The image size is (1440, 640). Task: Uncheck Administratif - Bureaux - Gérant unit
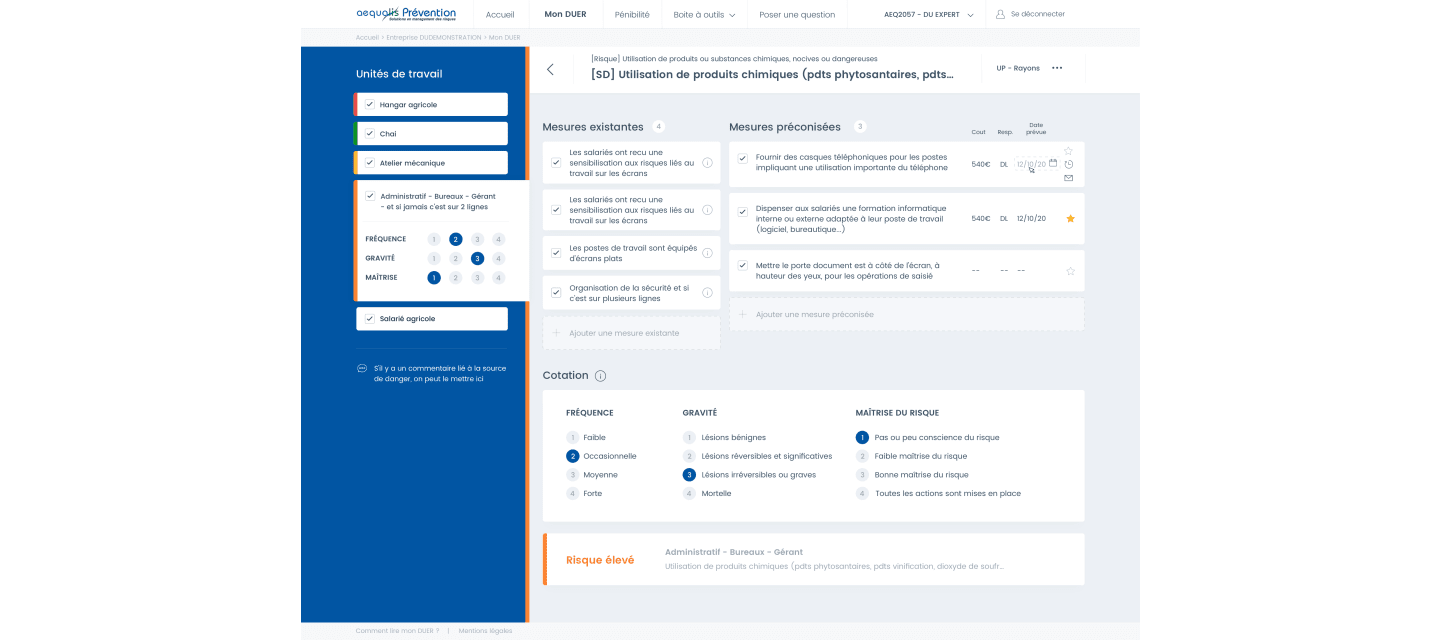tap(370, 196)
